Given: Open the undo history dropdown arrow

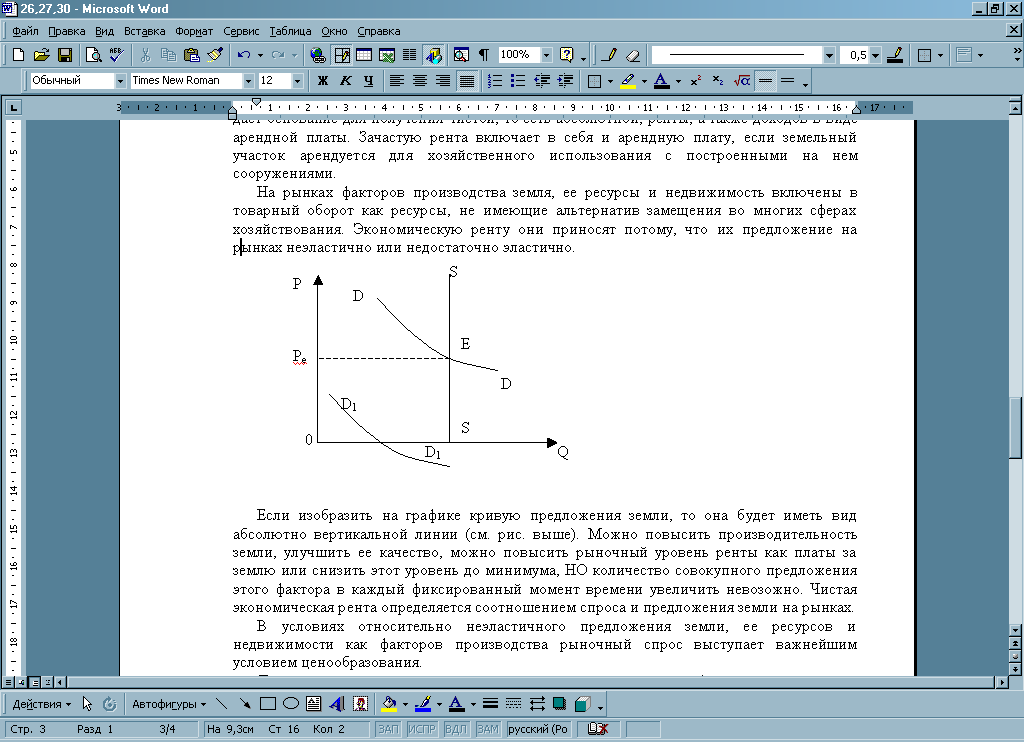Looking at the screenshot, I should click(x=260, y=55).
